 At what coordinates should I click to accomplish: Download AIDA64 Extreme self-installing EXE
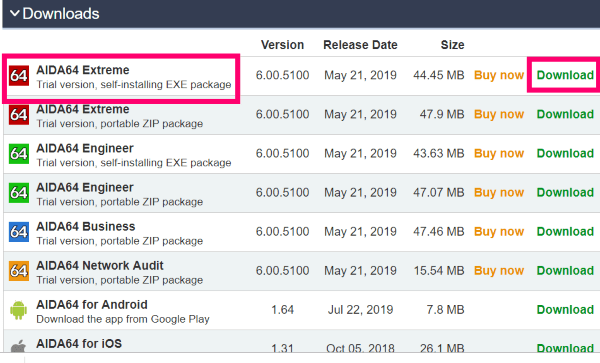click(x=565, y=75)
